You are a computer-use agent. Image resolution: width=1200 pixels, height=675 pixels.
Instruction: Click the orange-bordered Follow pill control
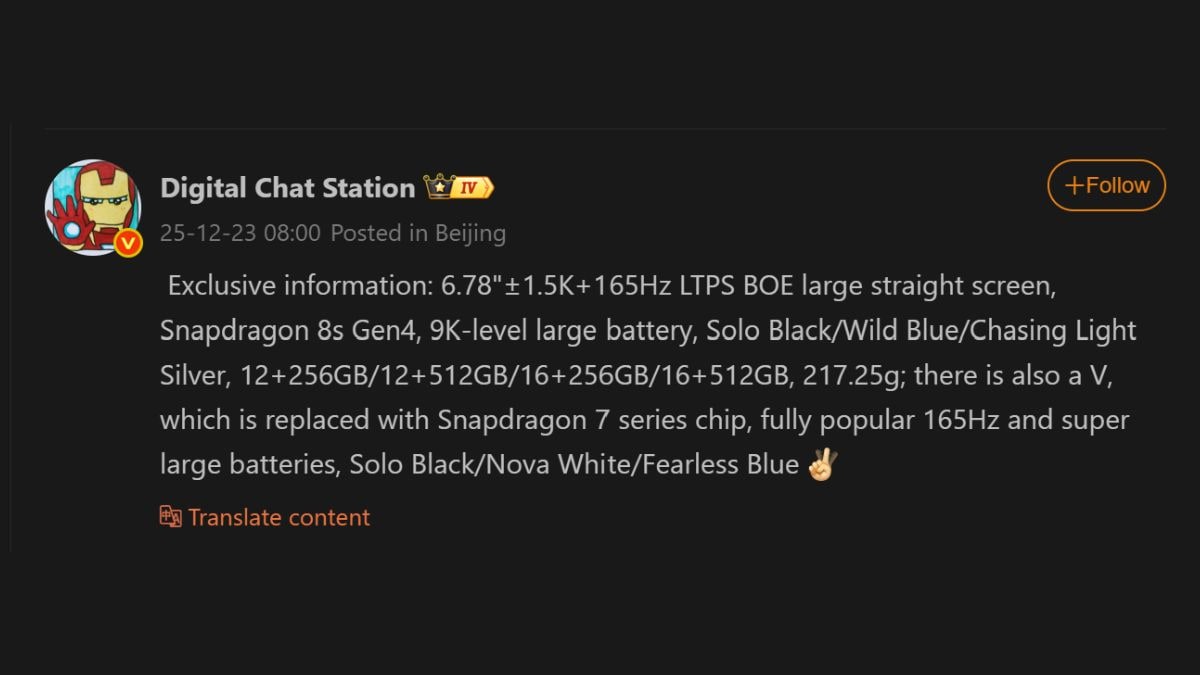(1106, 185)
